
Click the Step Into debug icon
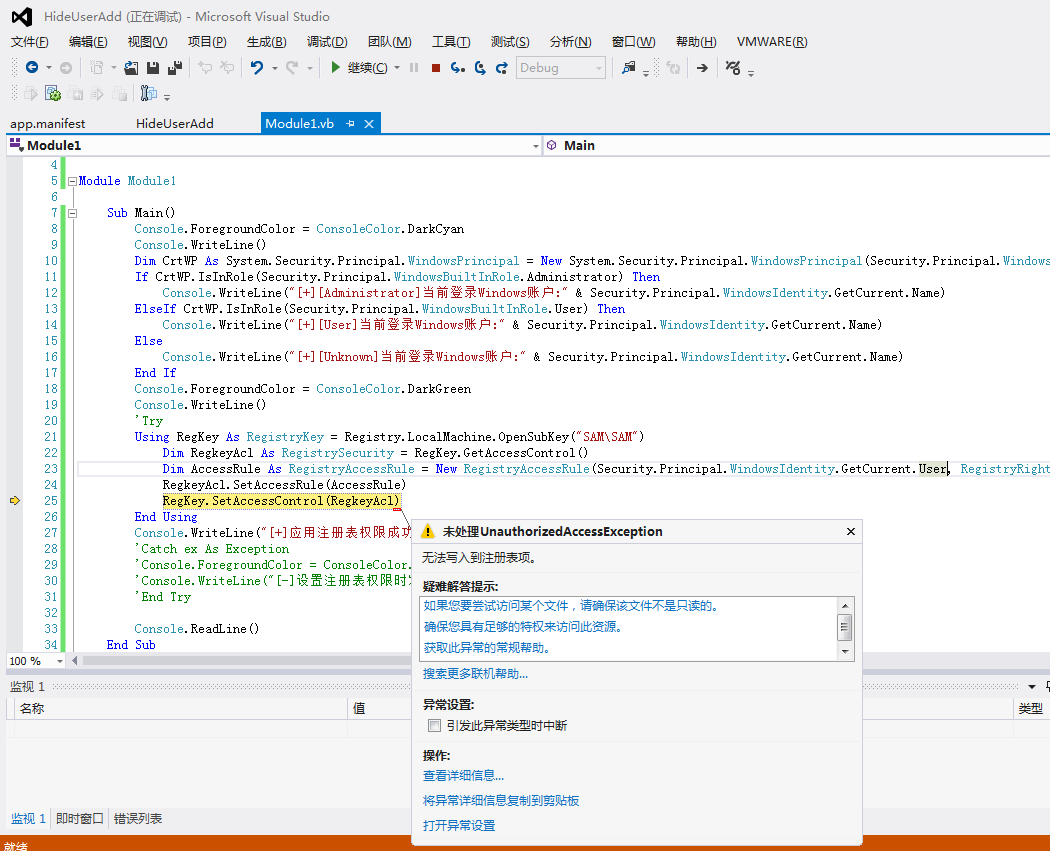pyautogui.click(x=458, y=68)
